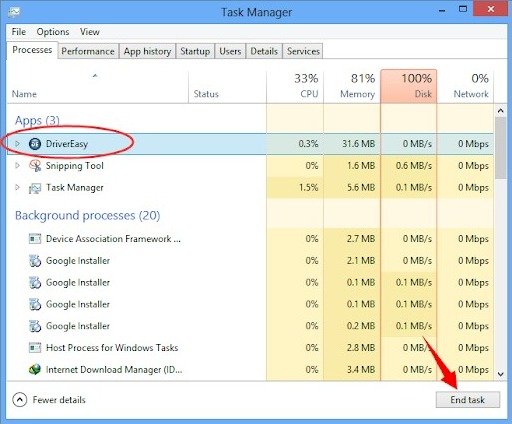Select the Host Process for Windows Tasks row
This screenshot has width=512, height=424.
250,348
